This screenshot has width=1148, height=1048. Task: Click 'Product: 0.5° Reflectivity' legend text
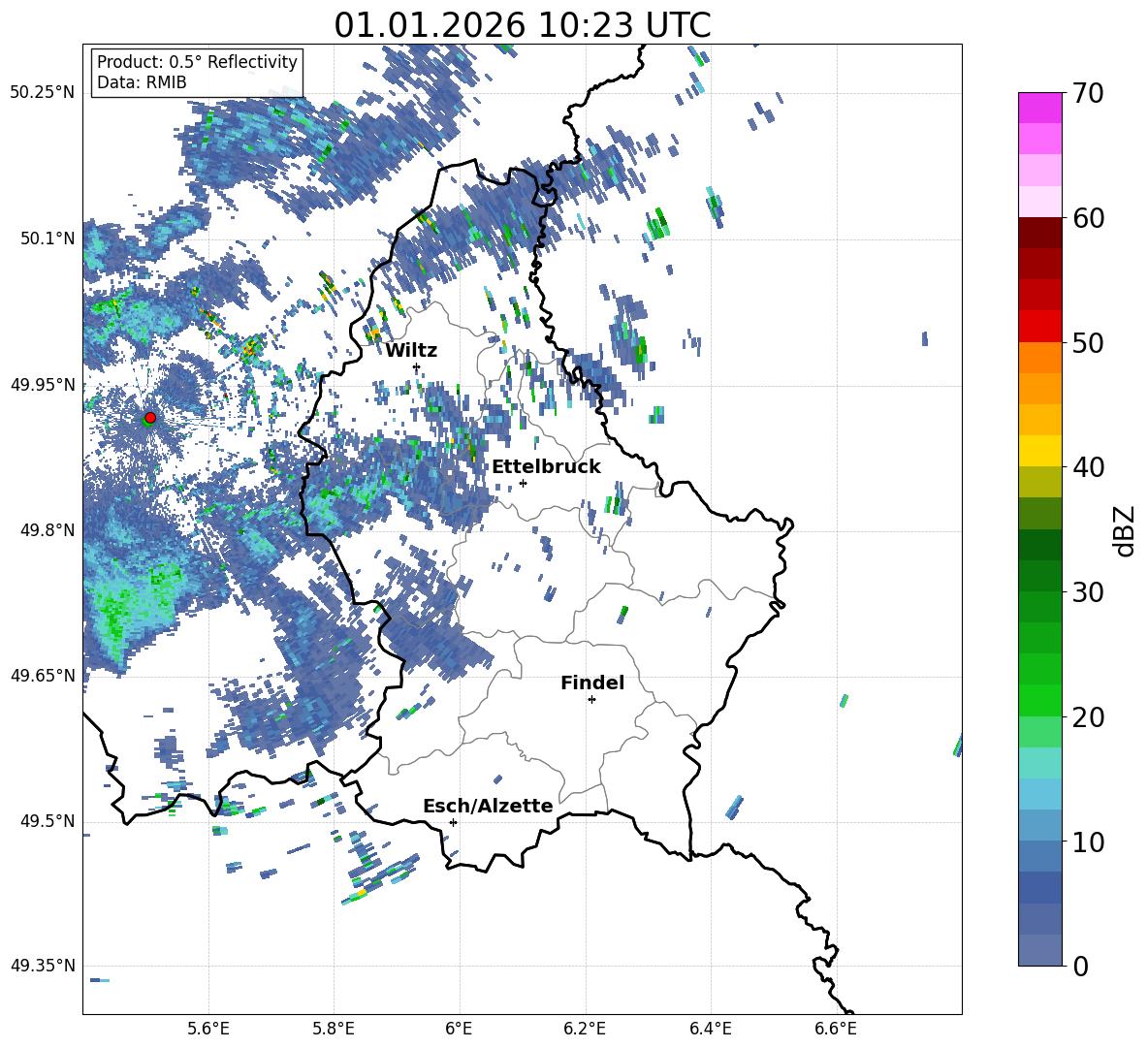pyautogui.click(x=197, y=62)
